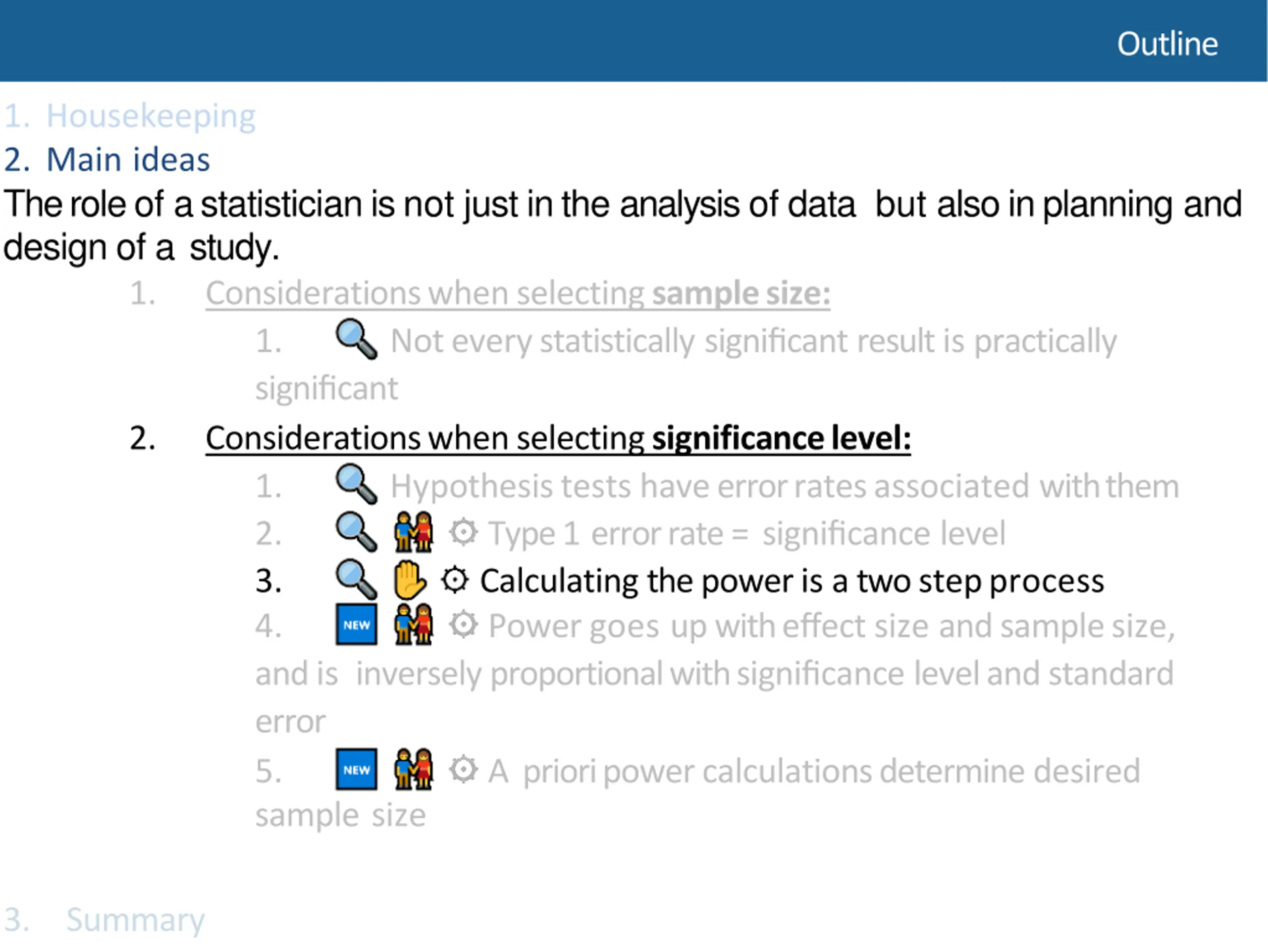Click the blue NEW badge beside 'Power goes up'
1268x952 pixels.
coord(357,625)
